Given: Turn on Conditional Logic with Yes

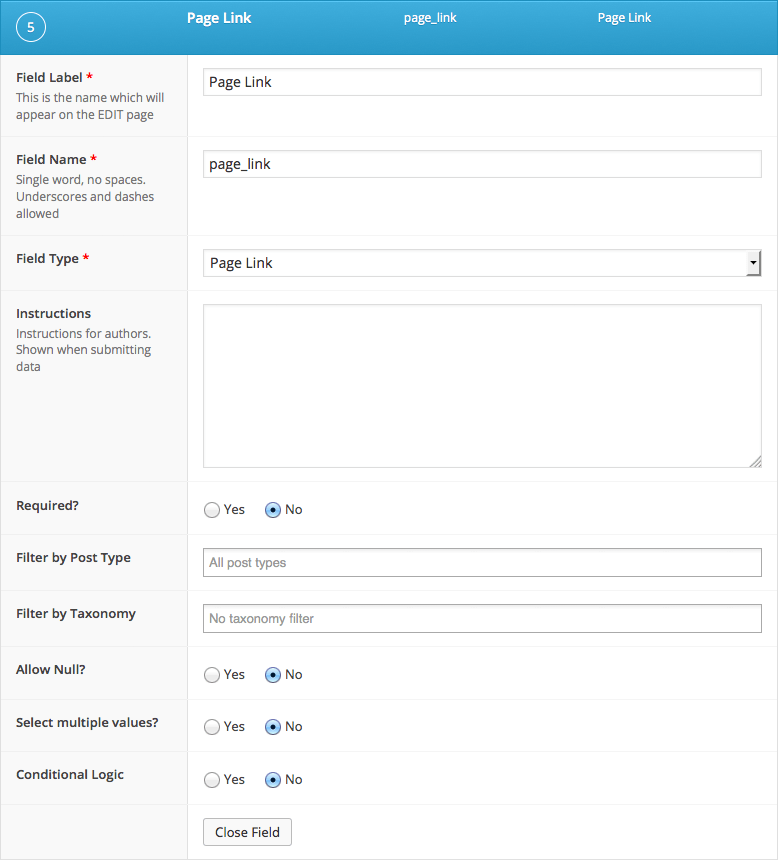Looking at the screenshot, I should (212, 780).
